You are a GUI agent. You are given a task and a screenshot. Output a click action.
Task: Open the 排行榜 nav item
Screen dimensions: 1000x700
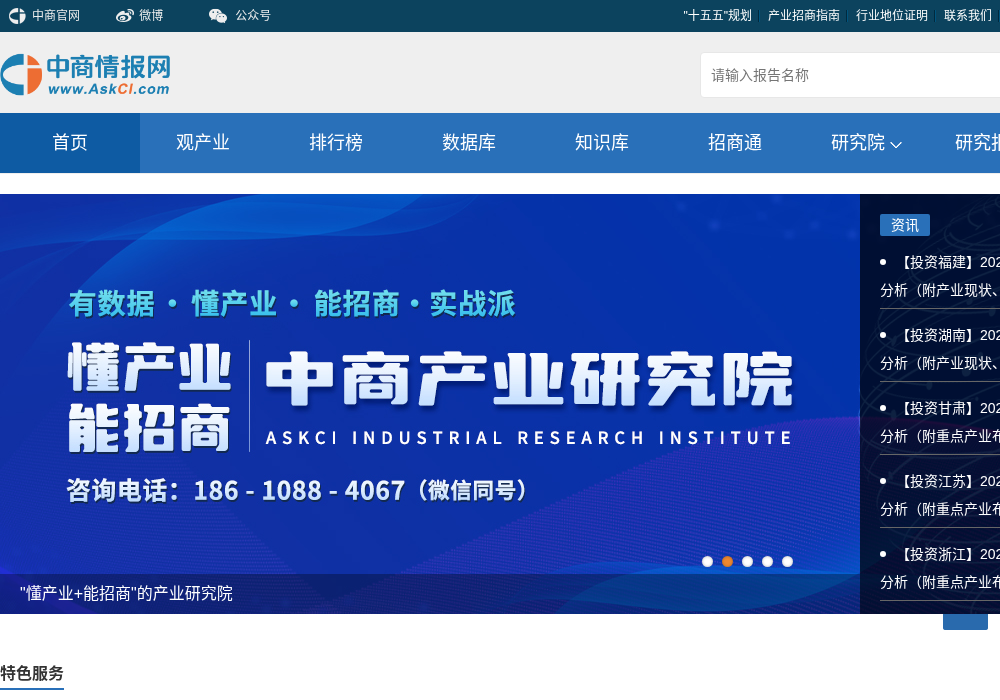click(336, 142)
